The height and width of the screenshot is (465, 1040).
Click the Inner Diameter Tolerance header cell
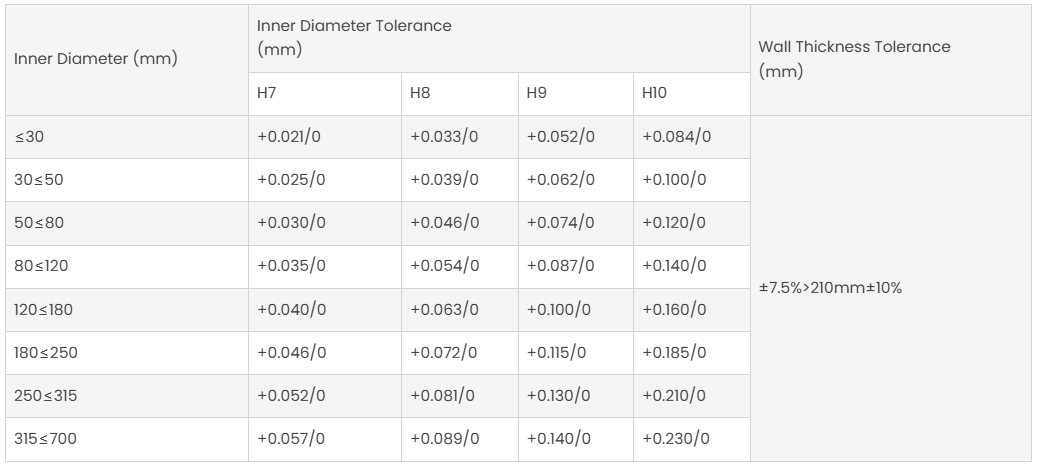tap(354, 37)
